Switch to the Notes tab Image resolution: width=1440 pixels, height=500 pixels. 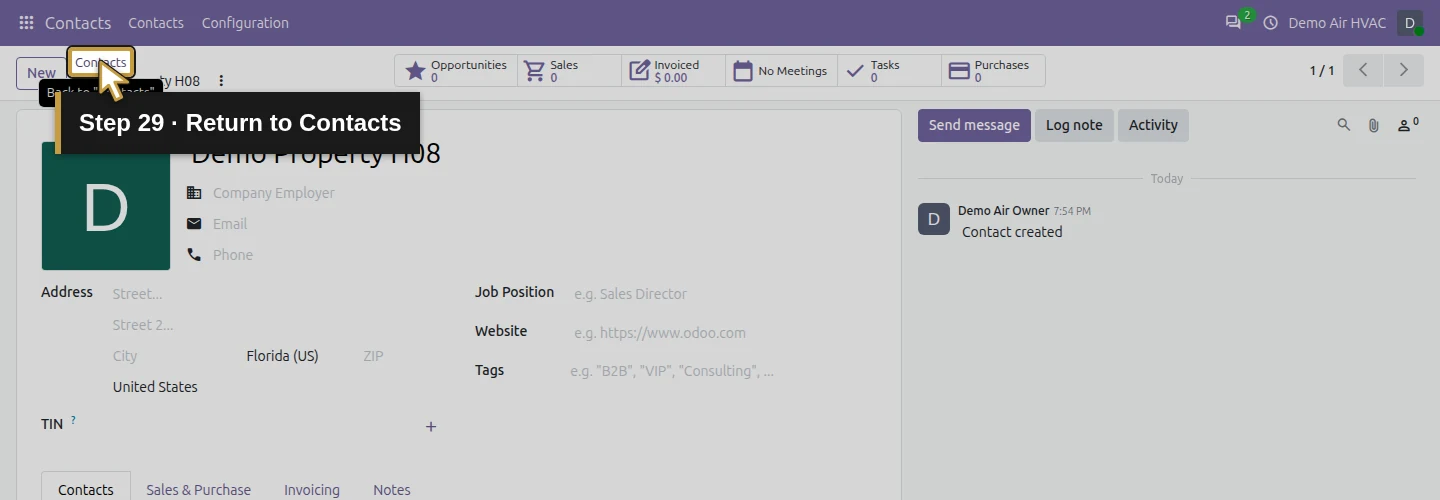point(392,489)
